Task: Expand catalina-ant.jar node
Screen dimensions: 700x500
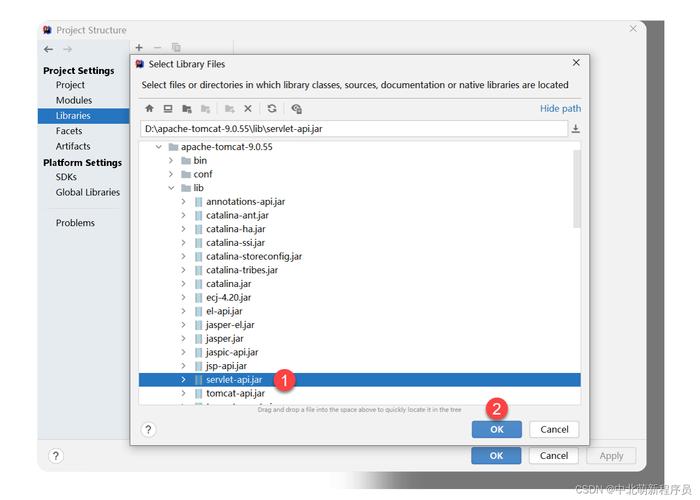Action: click(183, 215)
